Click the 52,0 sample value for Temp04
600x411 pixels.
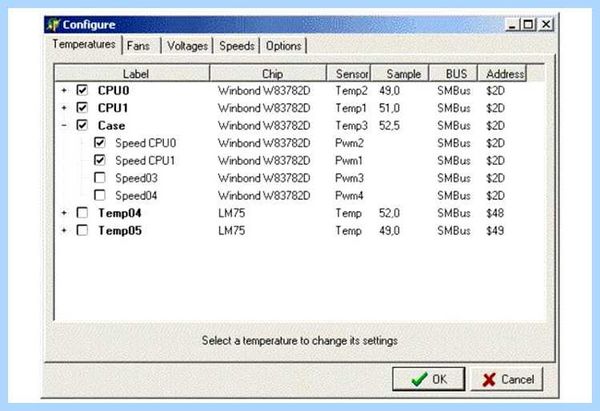pos(390,213)
